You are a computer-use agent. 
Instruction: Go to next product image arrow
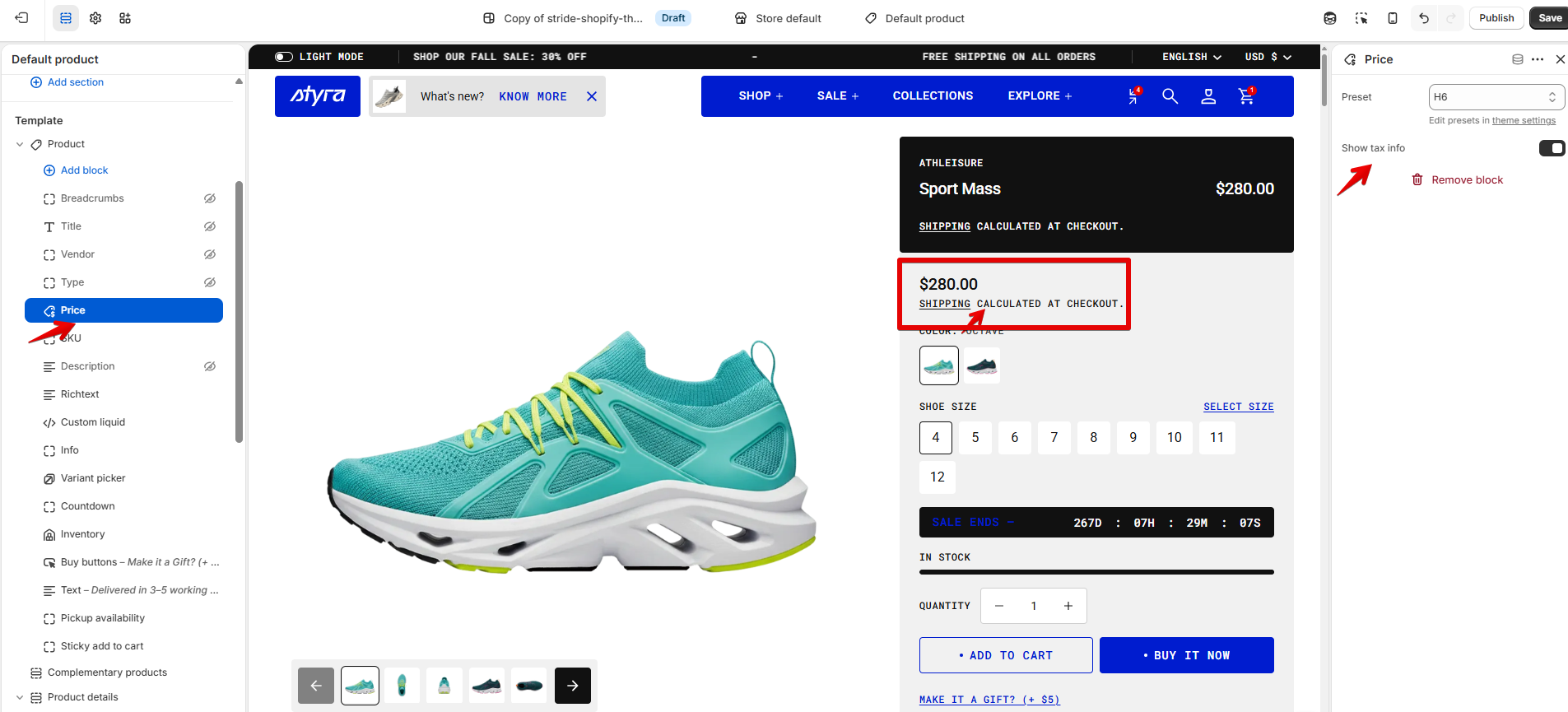[x=573, y=686]
